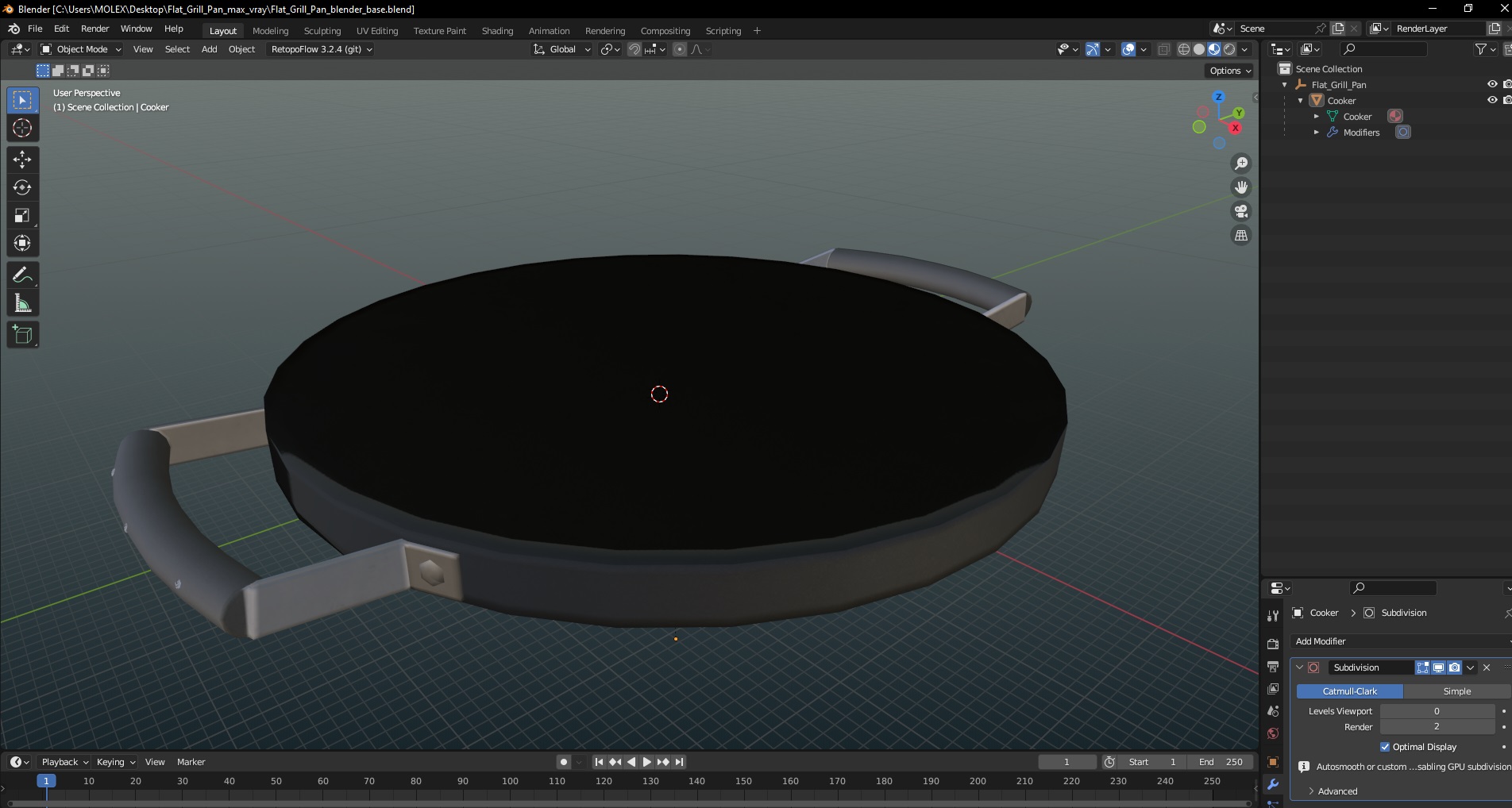The height and width of the screenshot is (808, 1512).
Task: Expand the Cooker mesh data row
Action: [1317, 117]
